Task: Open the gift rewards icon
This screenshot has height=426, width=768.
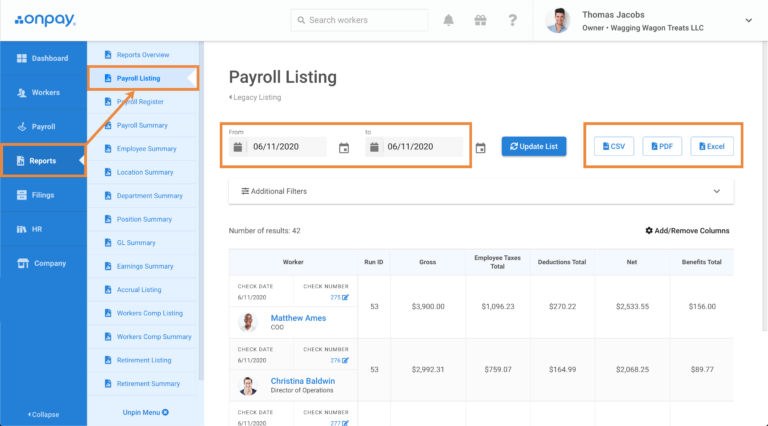Action: (480, 20)
